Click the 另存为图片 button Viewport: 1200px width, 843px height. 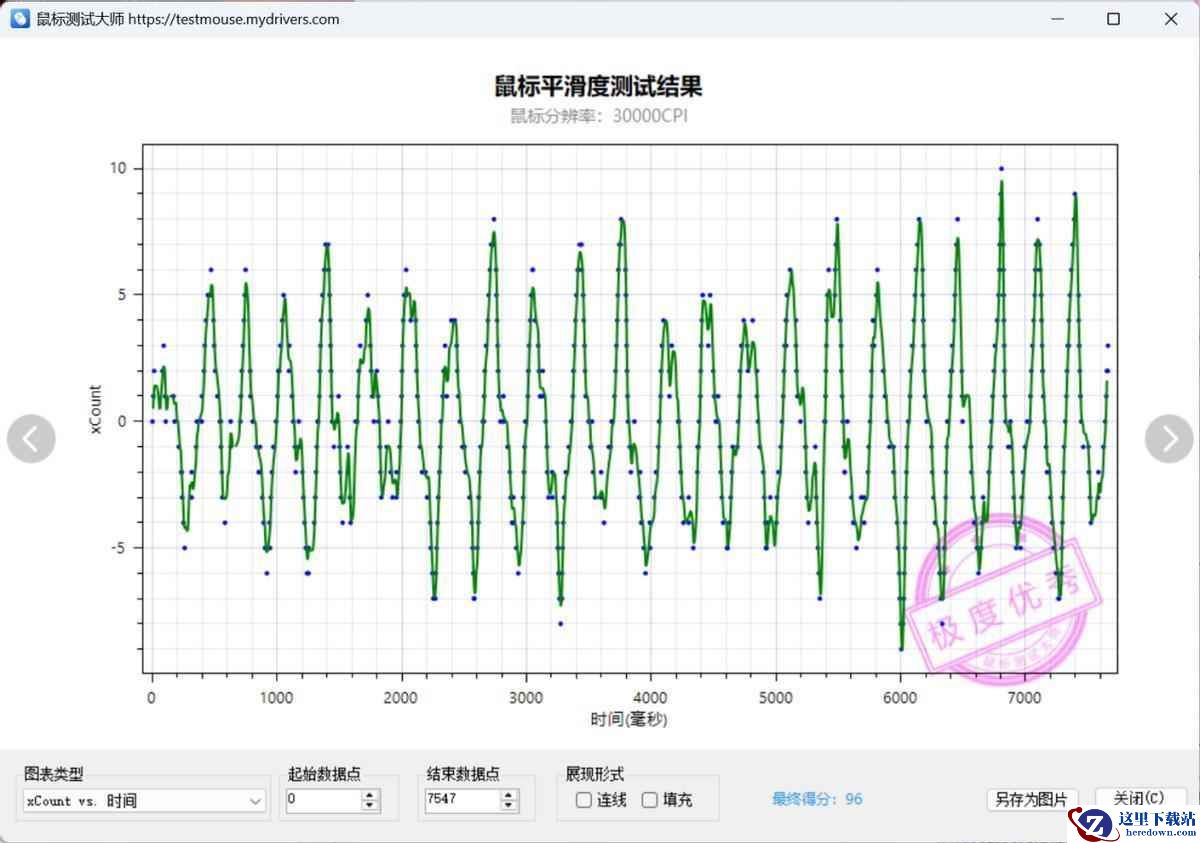pyautogui.click(x=1030, y=799)
